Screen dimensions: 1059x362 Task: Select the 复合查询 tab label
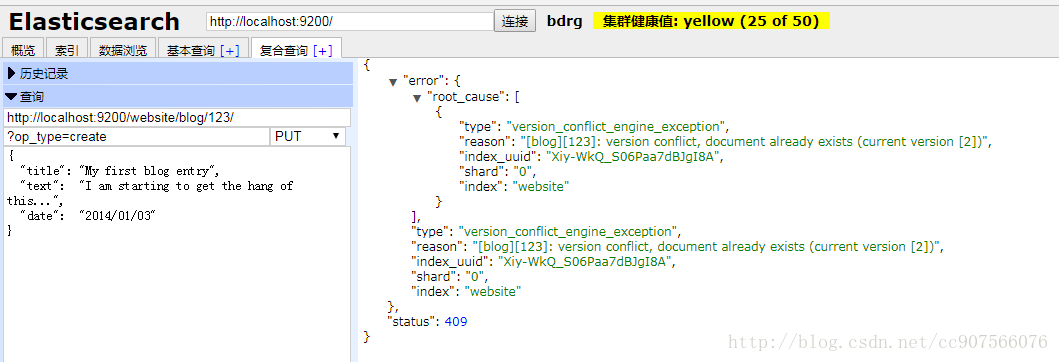tap(284, 51)
